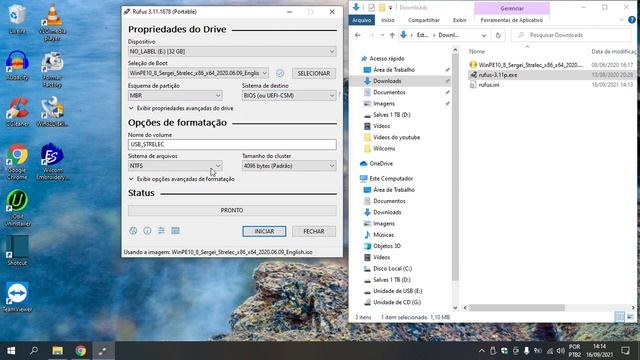Open OneDrive in the navigation pane
The height and width of the screenshot is (360, 640).
381,163
